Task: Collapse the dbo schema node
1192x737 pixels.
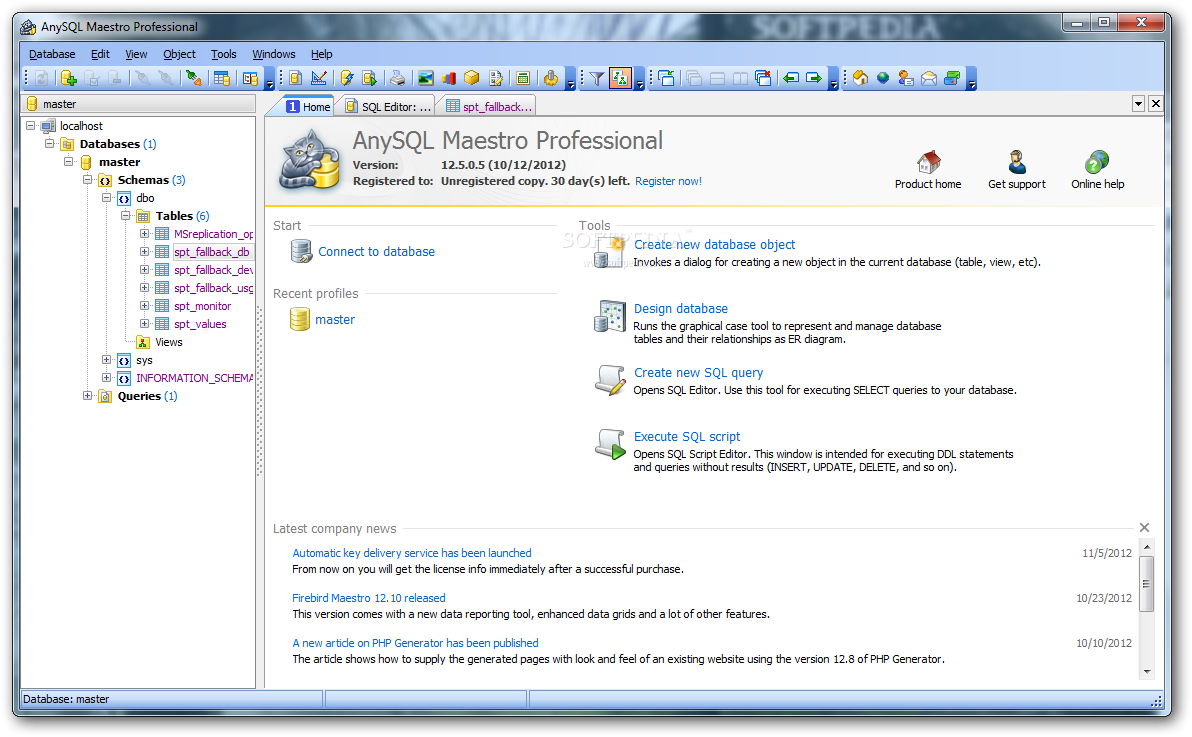Action: (x=106, y=198)
